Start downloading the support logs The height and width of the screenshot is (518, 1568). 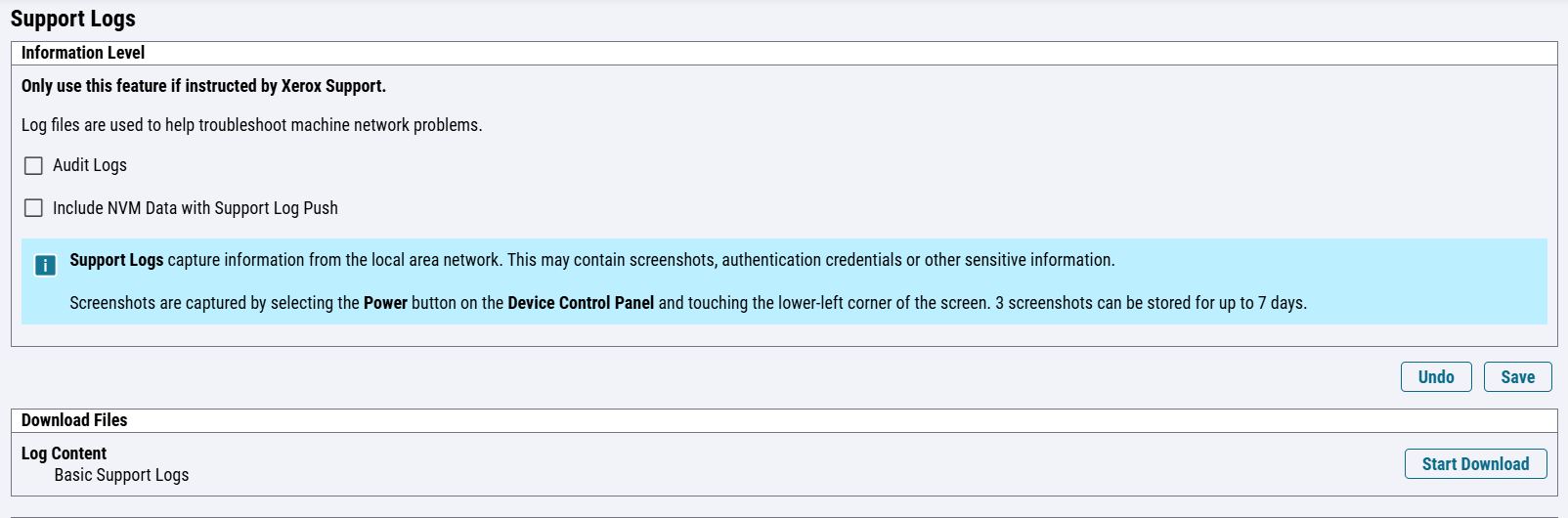[x=1476, y=464]
